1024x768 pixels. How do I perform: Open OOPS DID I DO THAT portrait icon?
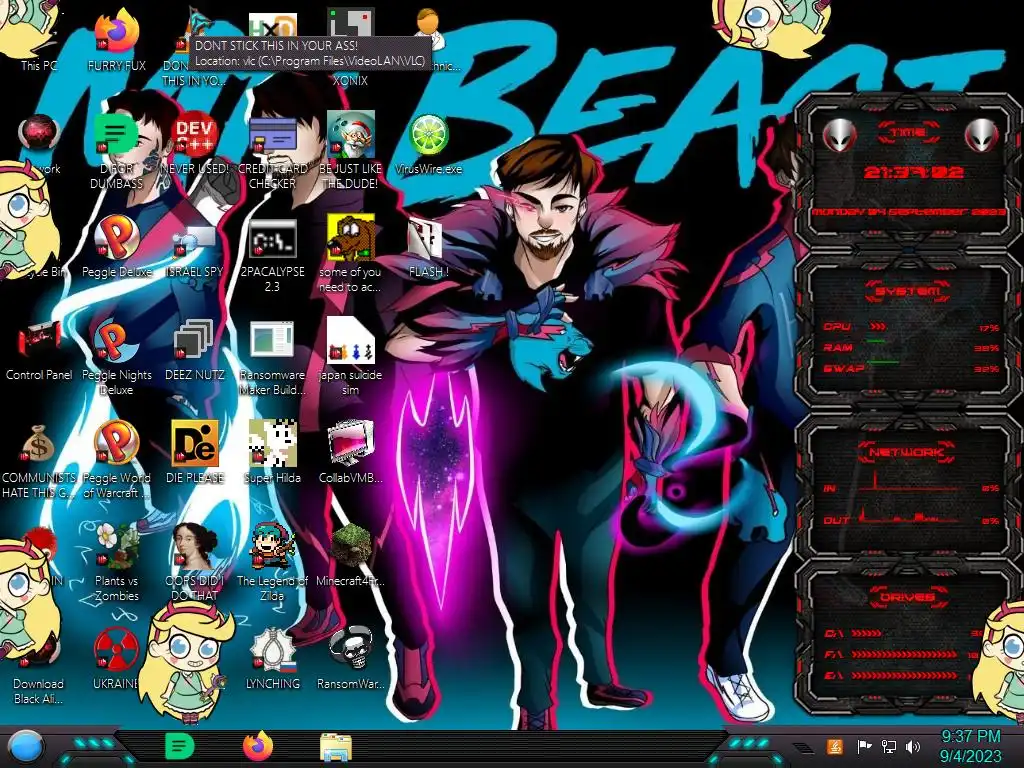click(x=194, y=547)
